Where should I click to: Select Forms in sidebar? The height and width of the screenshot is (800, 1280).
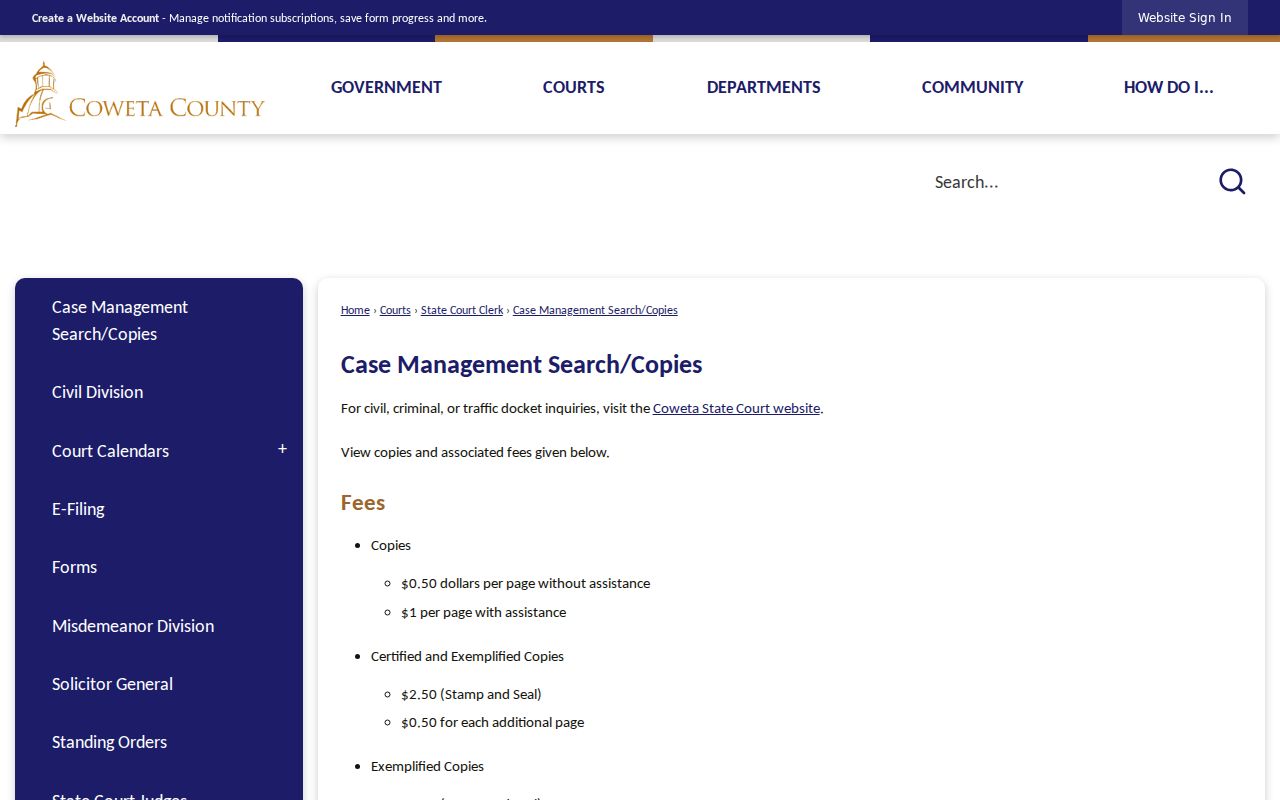(x=159, y=567)
